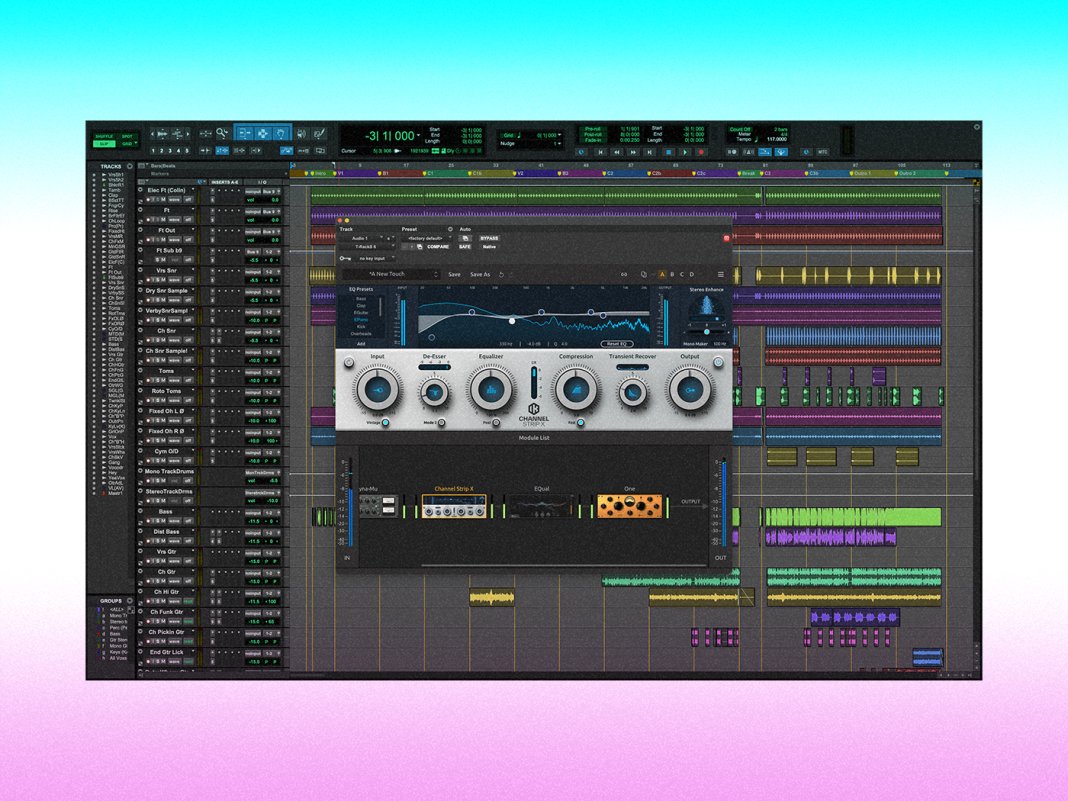Switch to preset slot B
The height and width of the screenshot is (801, 1068).
pyautogui.click(x=672, y=274)
